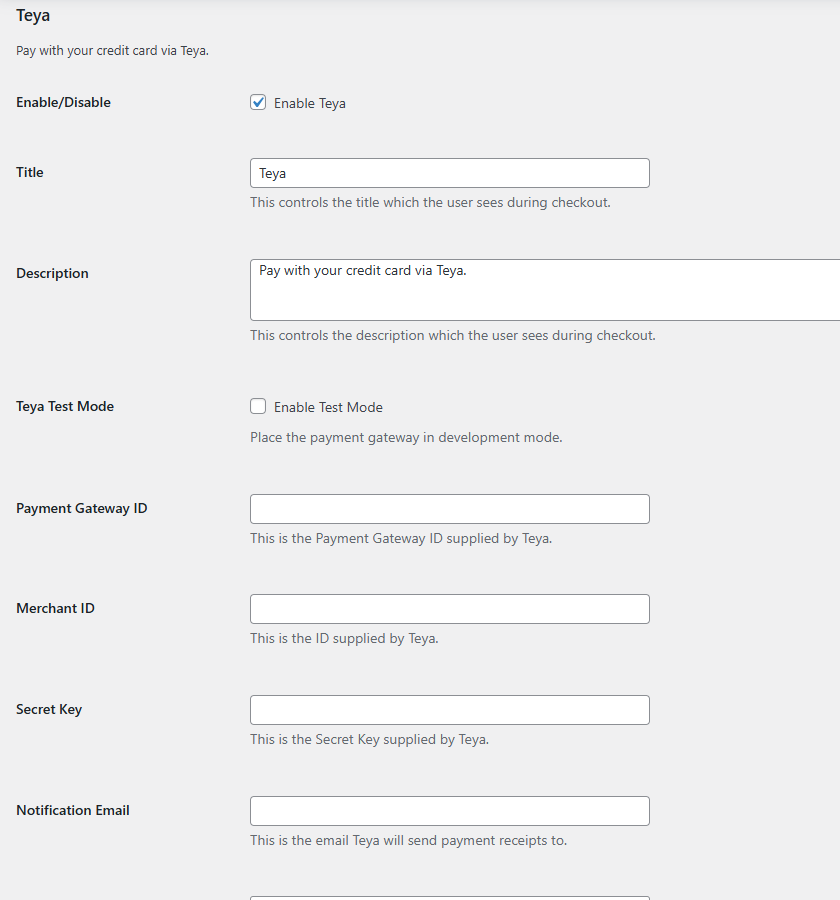Click inside the Description textarea
The image size is (840, 900).
[545, 290]
